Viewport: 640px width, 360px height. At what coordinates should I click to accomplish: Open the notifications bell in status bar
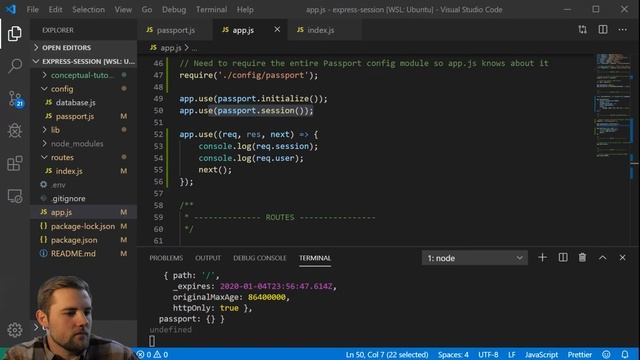tap(625, 354)
